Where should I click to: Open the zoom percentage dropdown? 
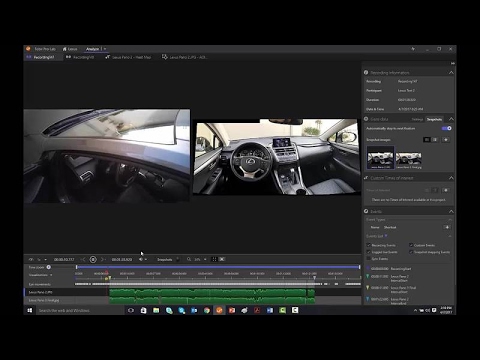tap(205, 259)
